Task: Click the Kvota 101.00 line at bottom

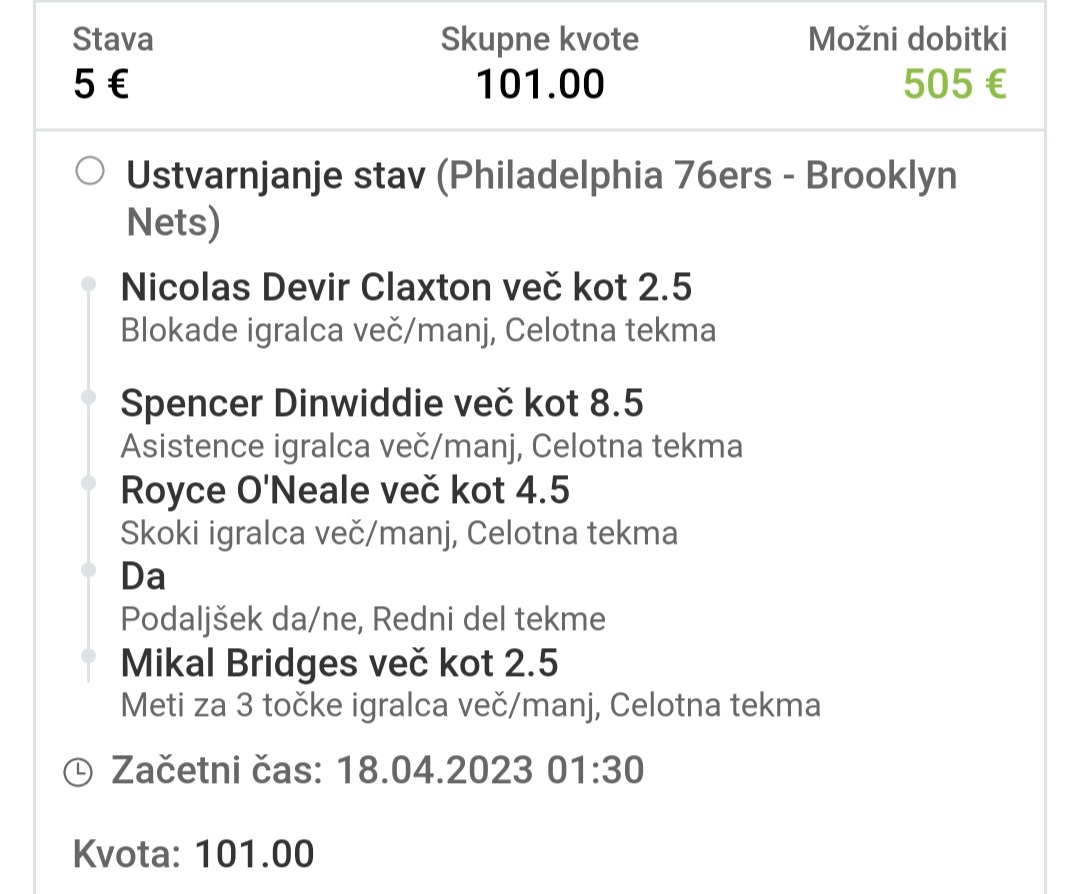Action: [194, 854]
